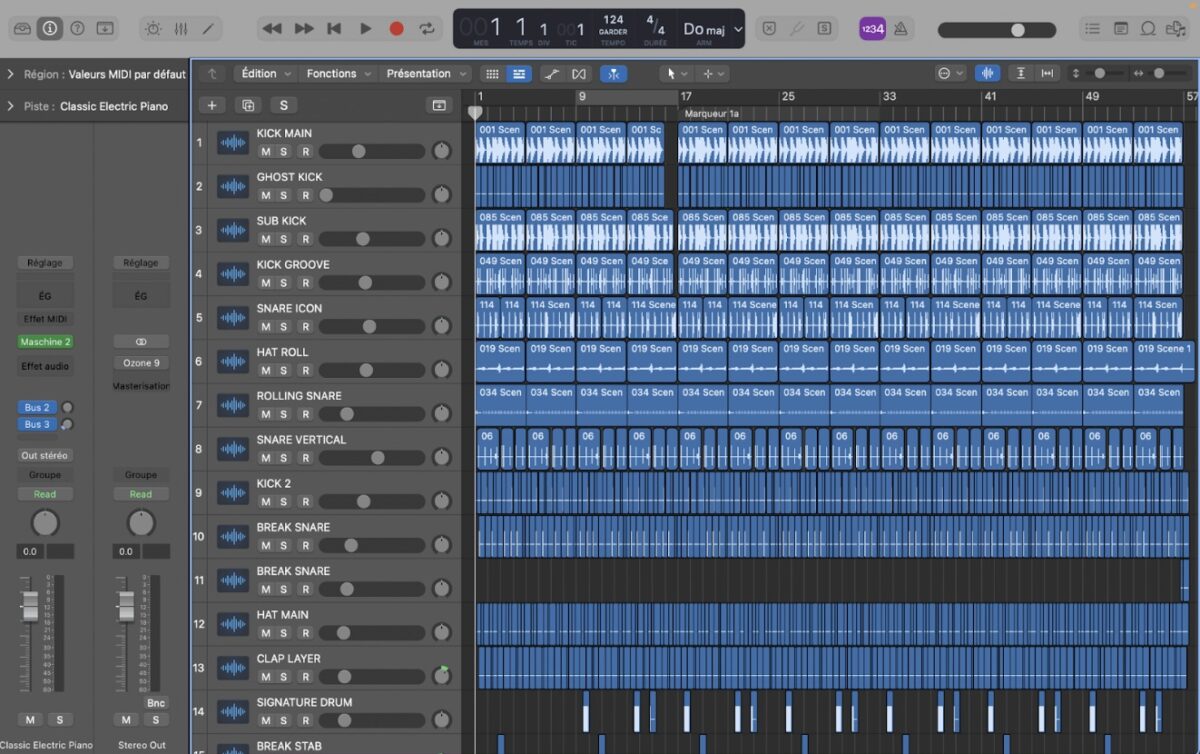The image size is (1200, 754).
Task: Open the Édition menu
Action: [x=265, y=73]
